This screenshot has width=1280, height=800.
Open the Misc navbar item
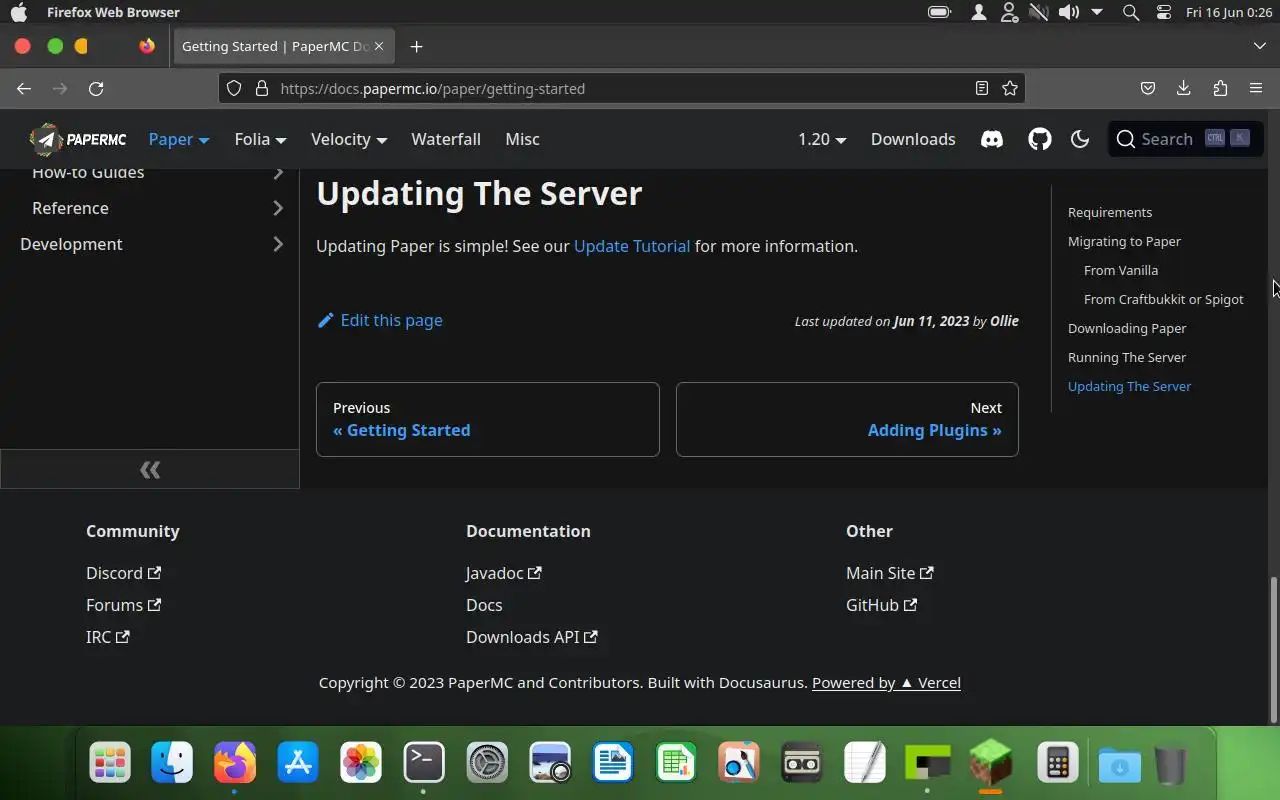[522, 139]
